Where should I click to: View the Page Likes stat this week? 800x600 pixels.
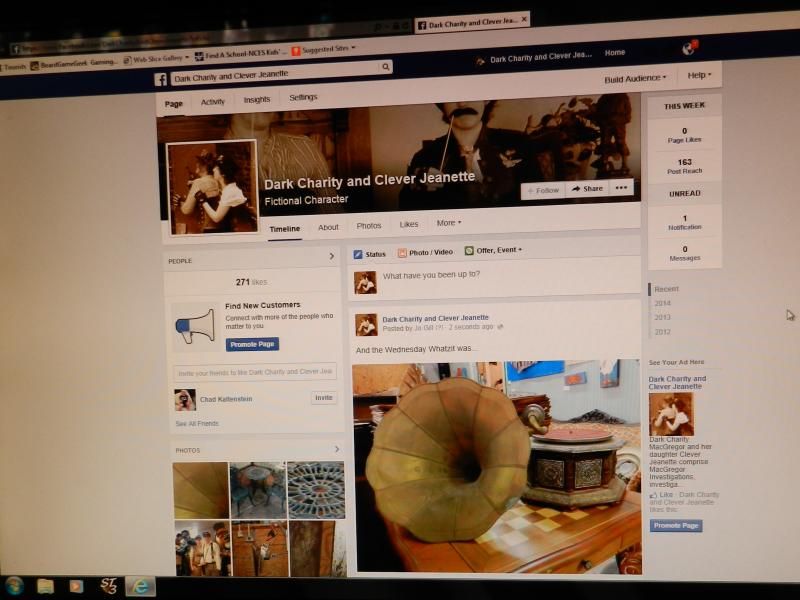point(684,135)
